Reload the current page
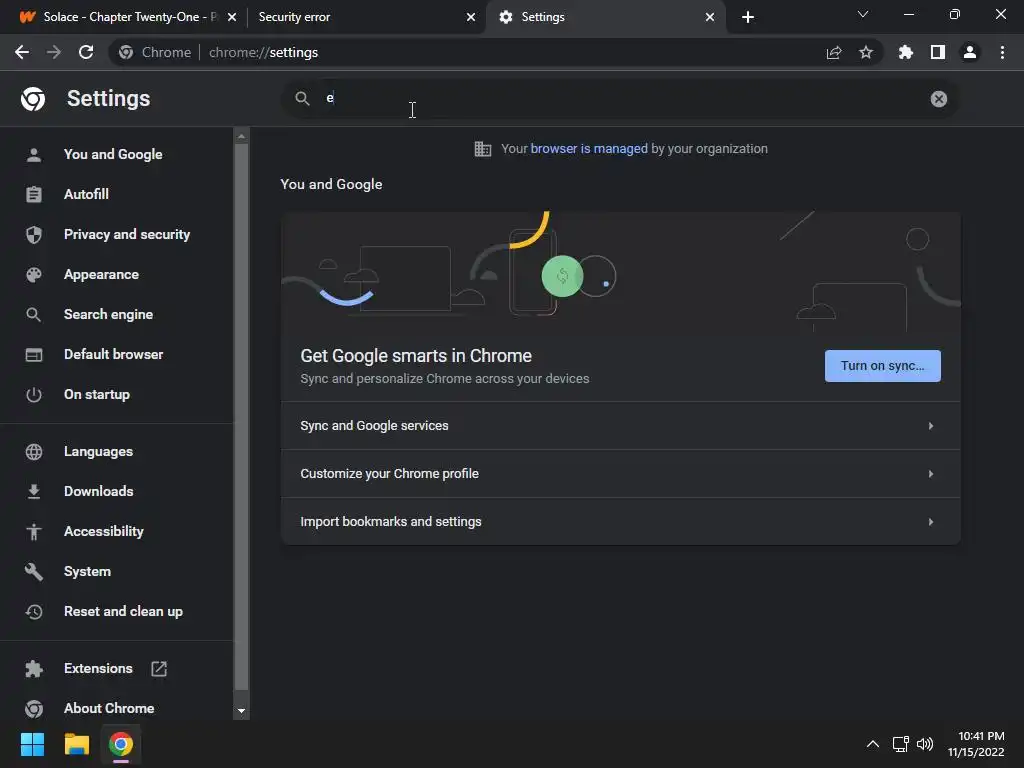The width and height of the screenshot is (1024, 768). click(86, 52)
